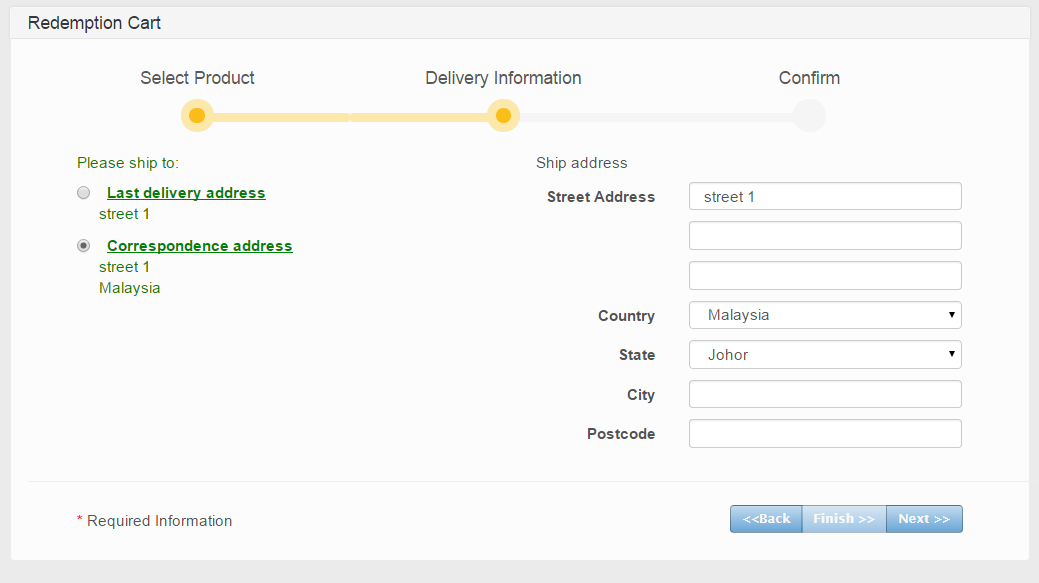
Task: Click the third Street Address line field
Action: (x=825, y=276)
